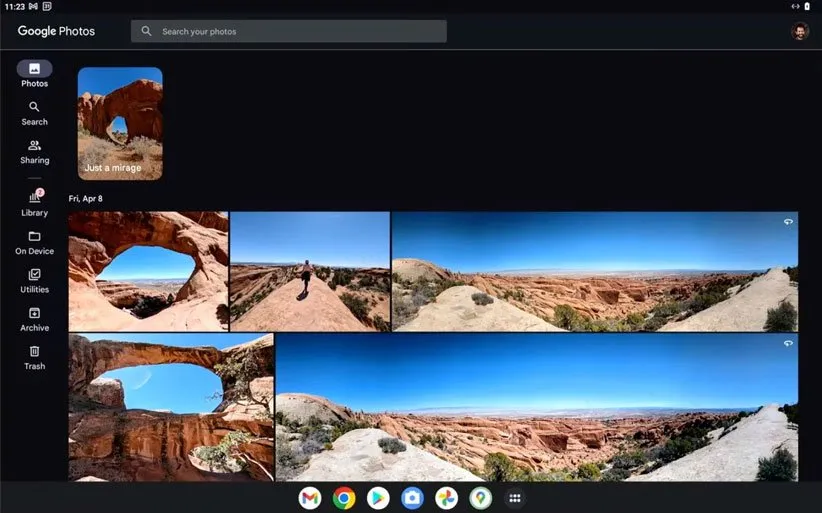Image resolution: width=822 pixels, height=513 pixels.
Task: Click the Search your photos field
Action: click(288, 31)
